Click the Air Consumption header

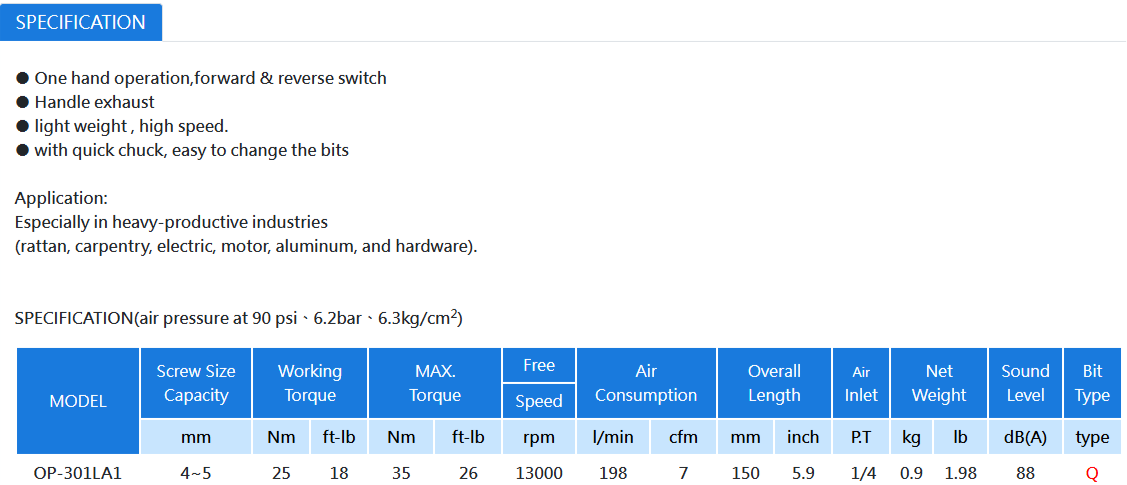click(x=646, y=383)
